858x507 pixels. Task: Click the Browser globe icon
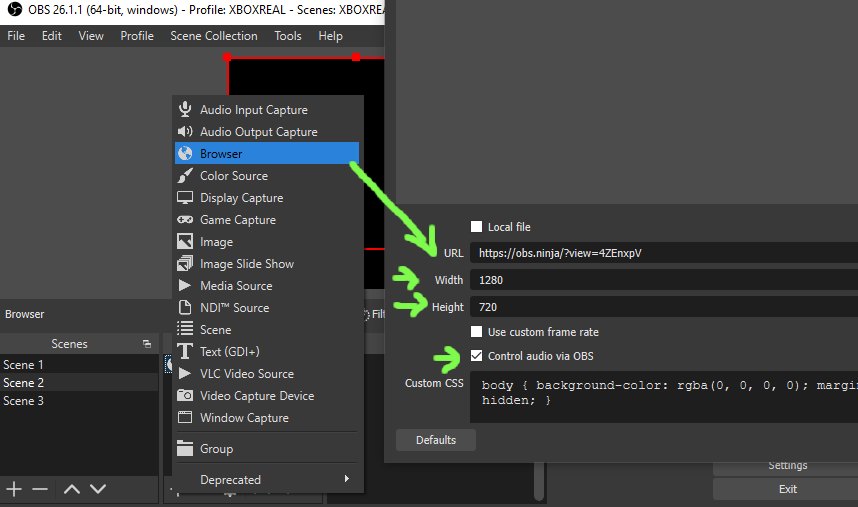(185, 153)
